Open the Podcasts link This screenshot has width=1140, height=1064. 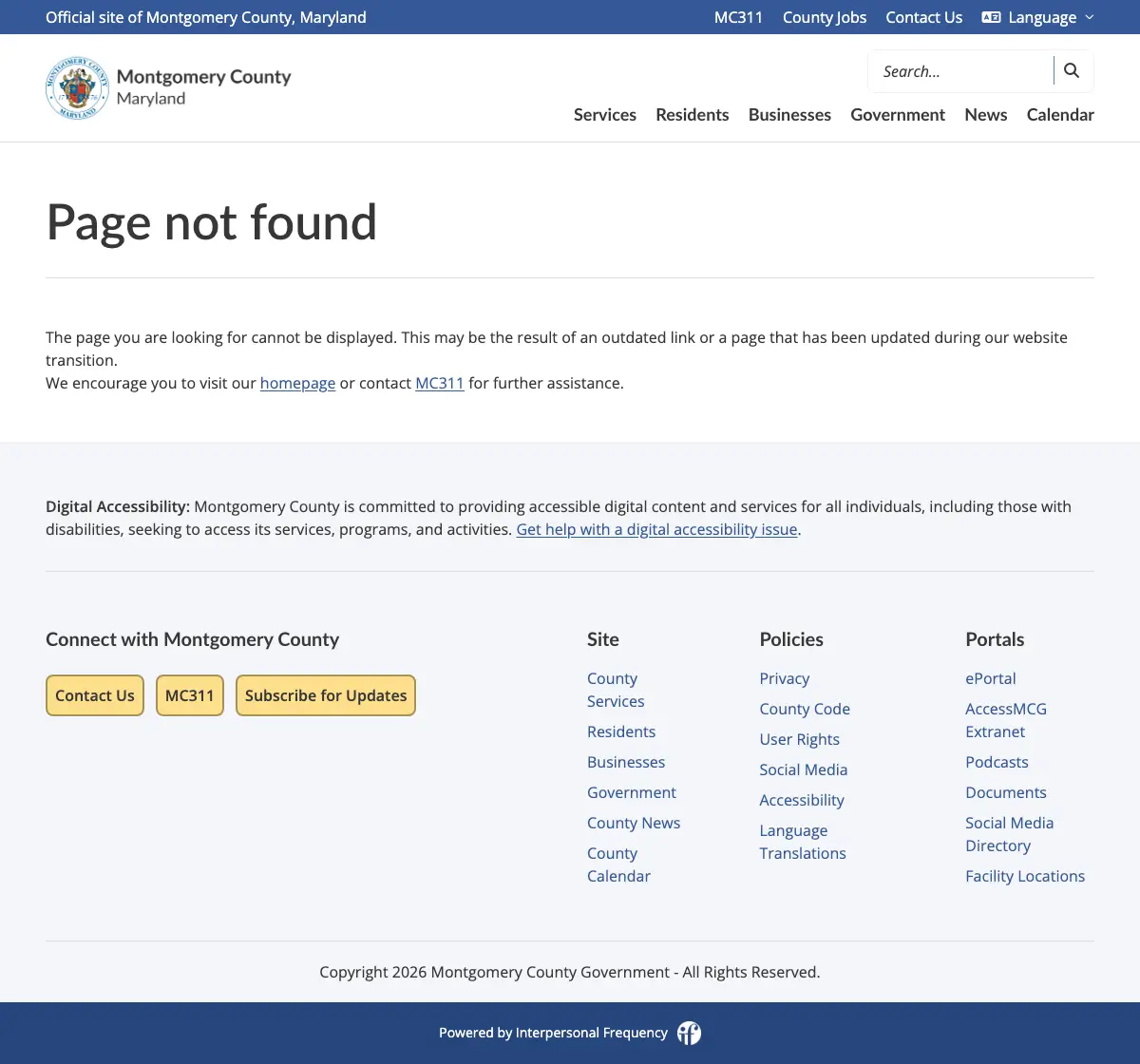(997, 762)
